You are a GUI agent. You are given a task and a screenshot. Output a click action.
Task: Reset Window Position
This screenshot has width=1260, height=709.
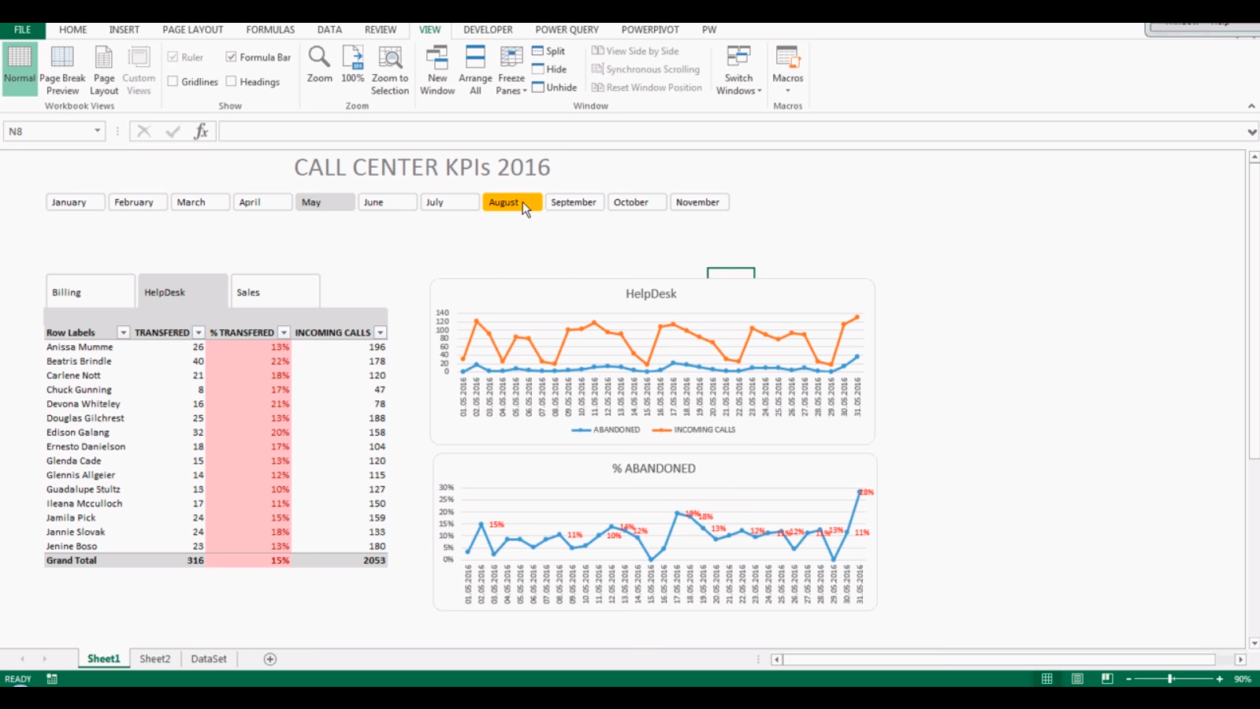click(x=646, y=87)
